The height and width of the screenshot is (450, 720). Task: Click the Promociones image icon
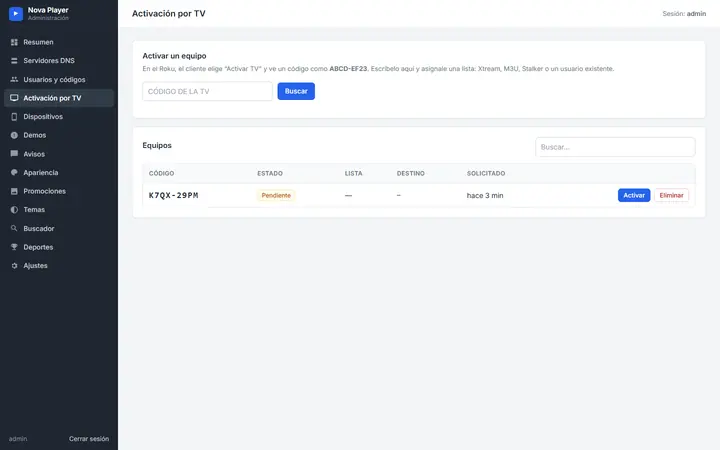pos(14,191)
